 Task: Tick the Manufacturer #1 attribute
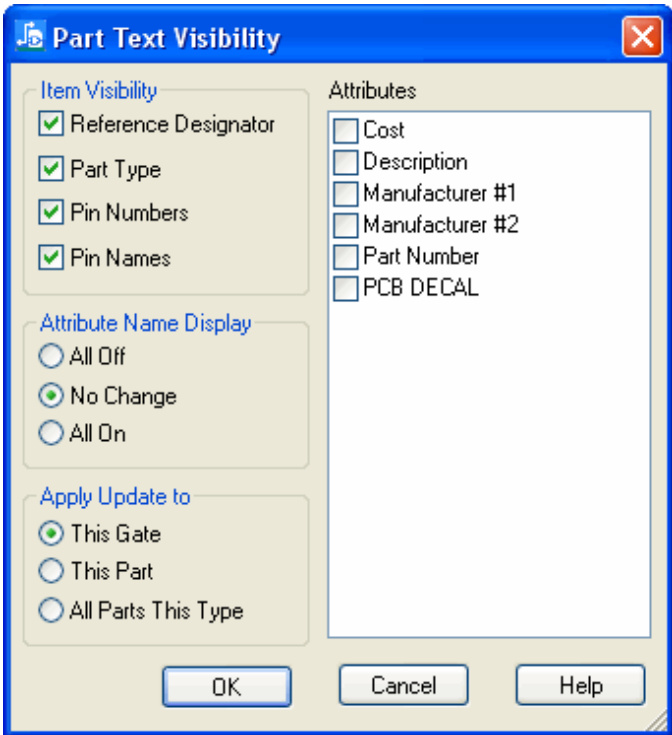click(x=346, y=193)
